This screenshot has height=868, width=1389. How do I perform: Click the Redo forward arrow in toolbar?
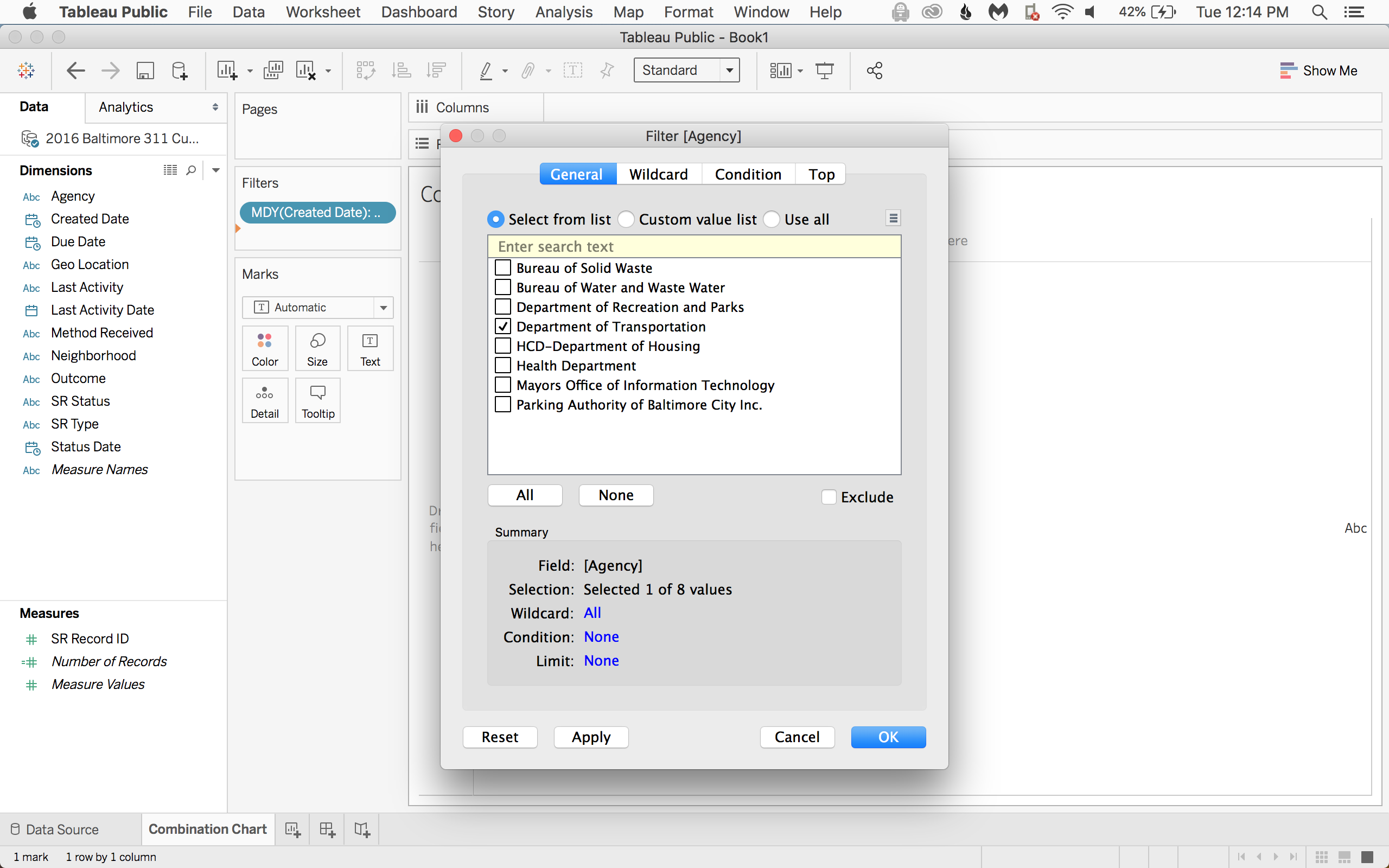pyautogui.click(x=110, y=71)
